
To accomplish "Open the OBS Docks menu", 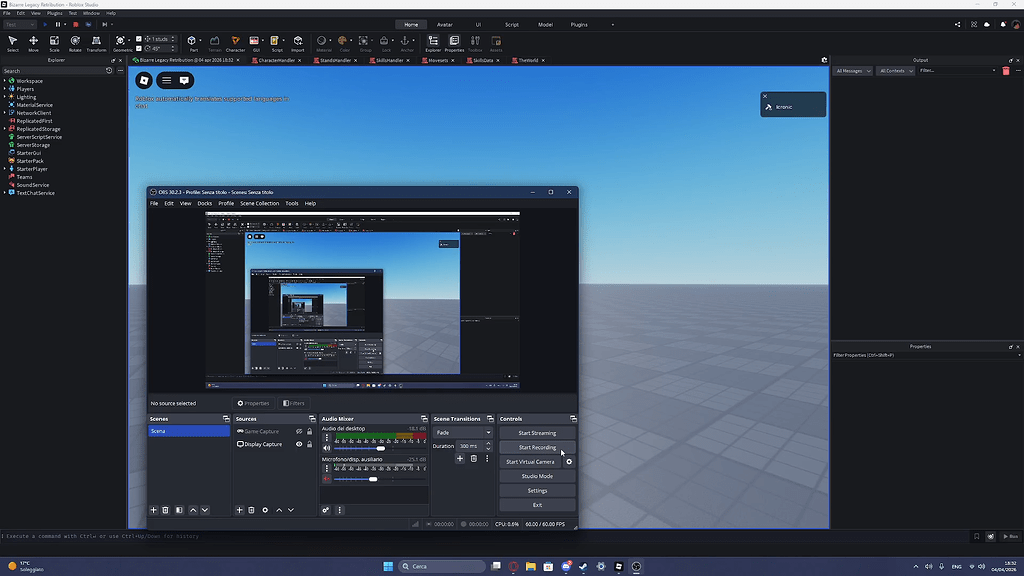I will [204, 203].
